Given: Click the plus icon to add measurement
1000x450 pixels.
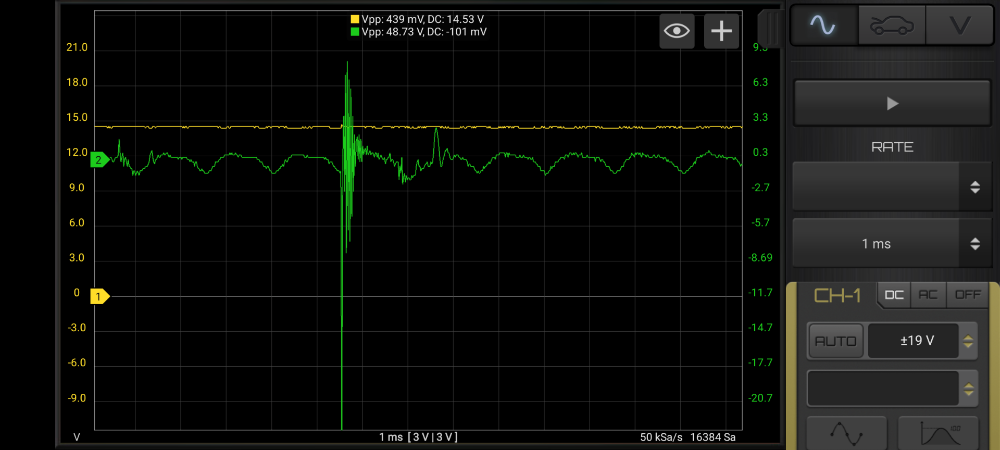Looking at the screenshot, I should coord(721,31).
